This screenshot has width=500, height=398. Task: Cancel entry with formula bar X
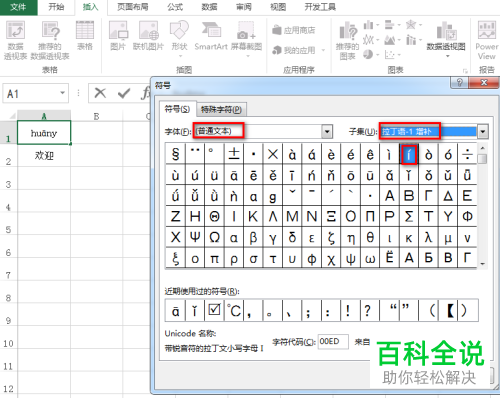100,93
